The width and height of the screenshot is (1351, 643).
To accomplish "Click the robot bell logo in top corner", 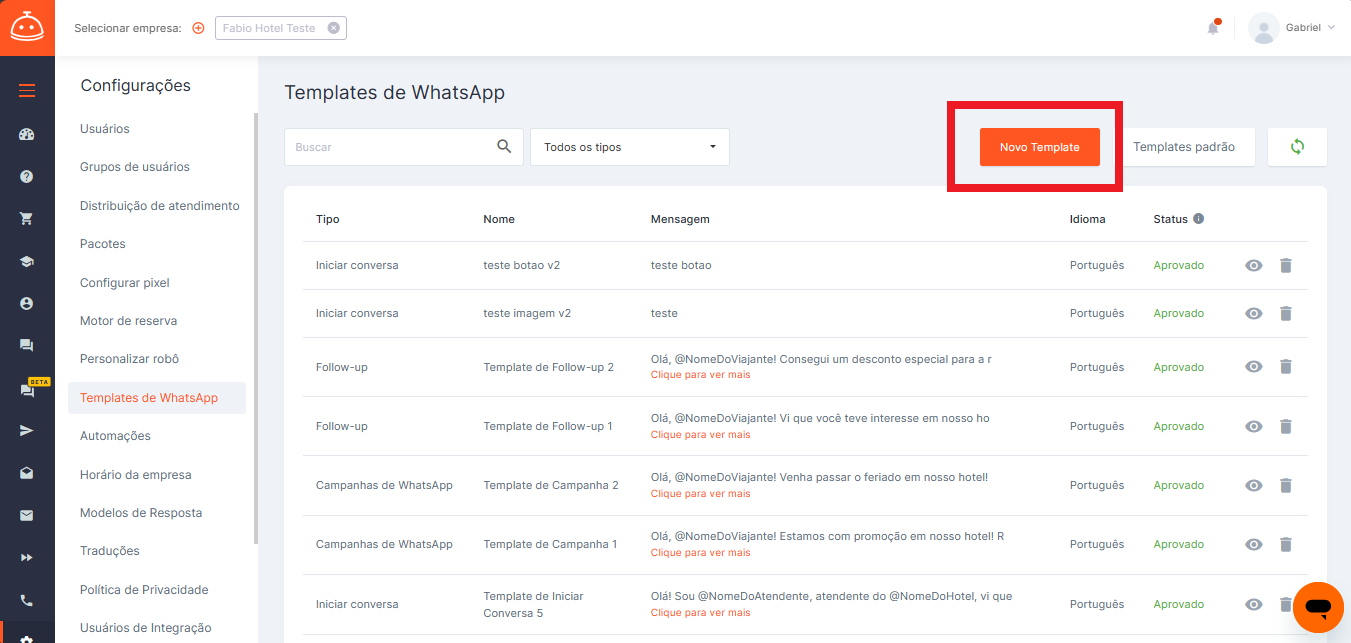I will point(27,27).
